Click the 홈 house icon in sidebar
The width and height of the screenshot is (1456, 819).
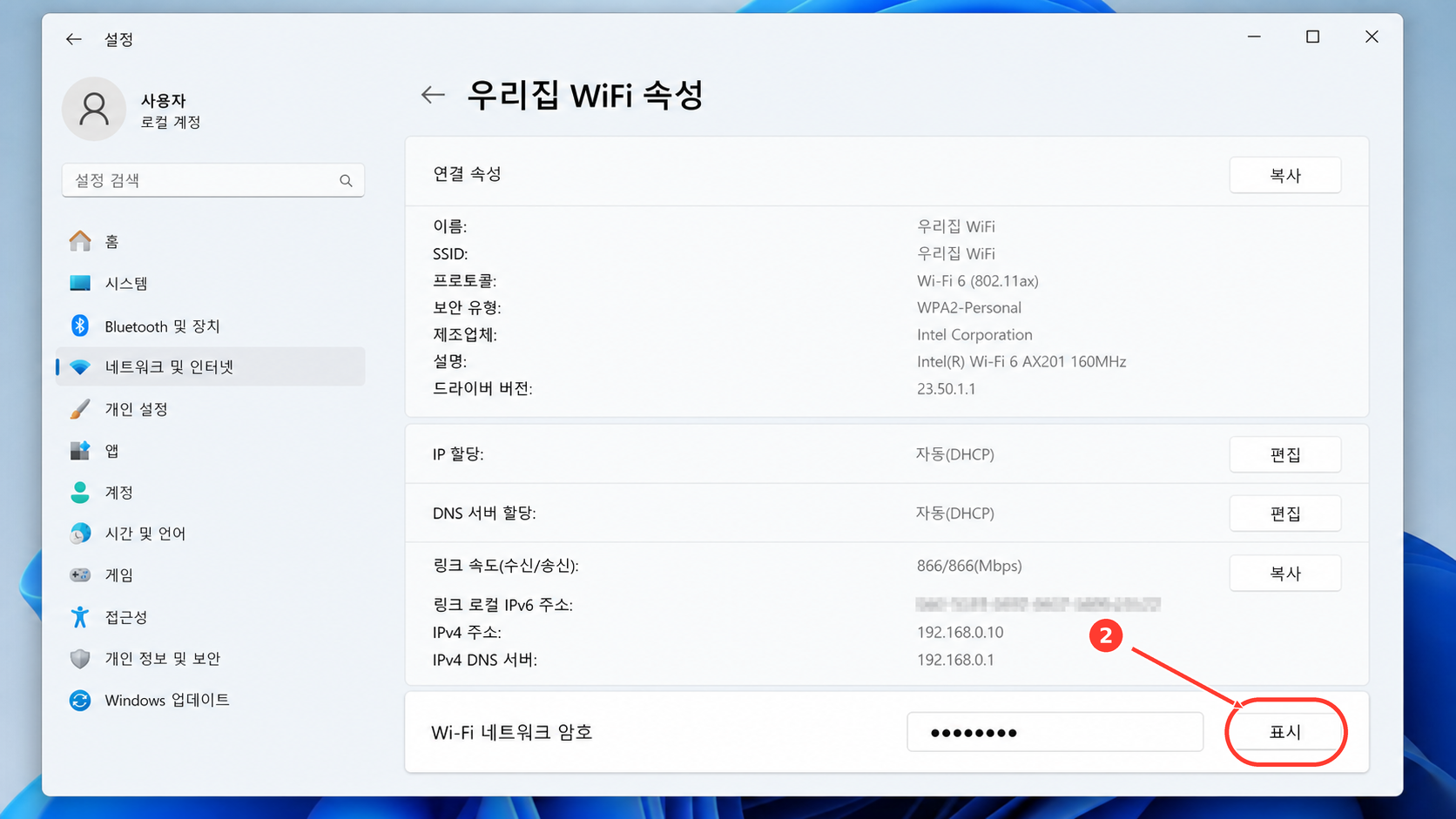(x=80, y=241)
